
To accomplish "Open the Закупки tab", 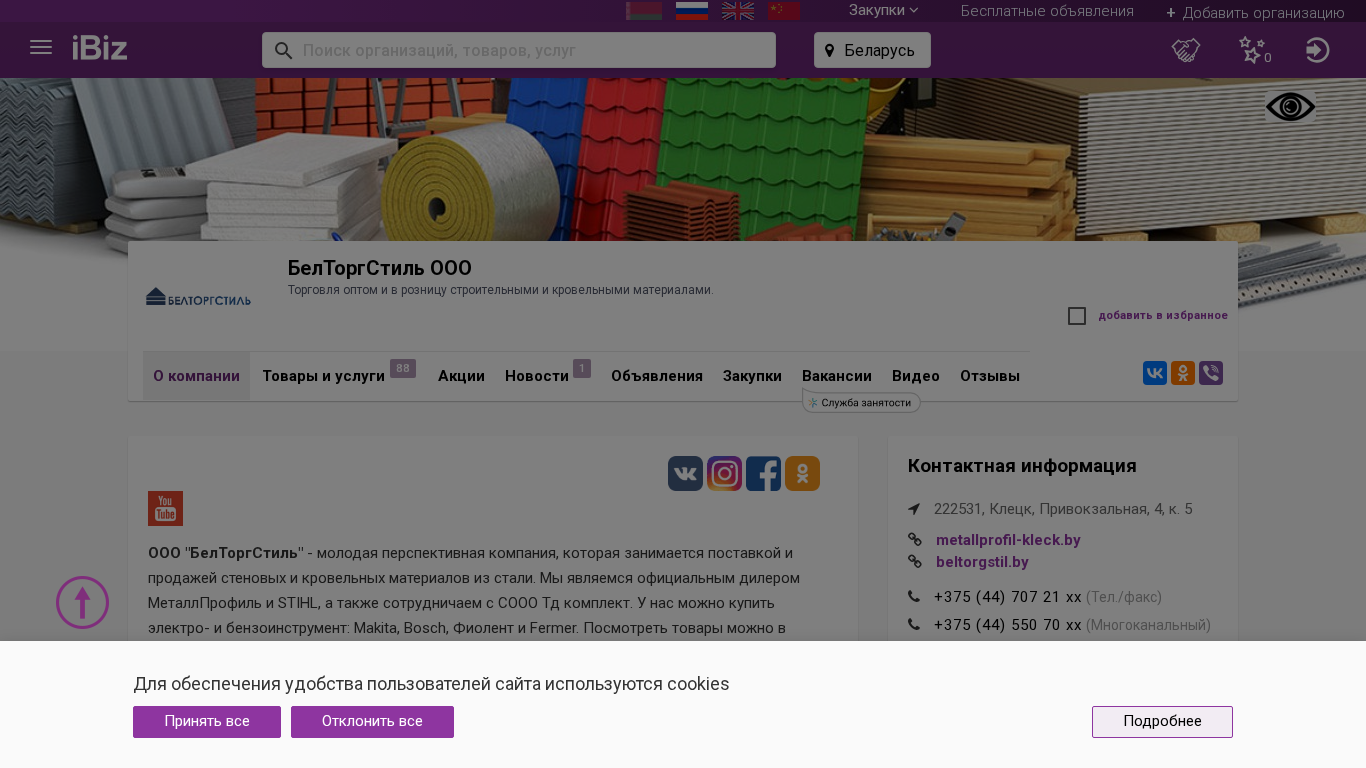I will pos(752,376).
